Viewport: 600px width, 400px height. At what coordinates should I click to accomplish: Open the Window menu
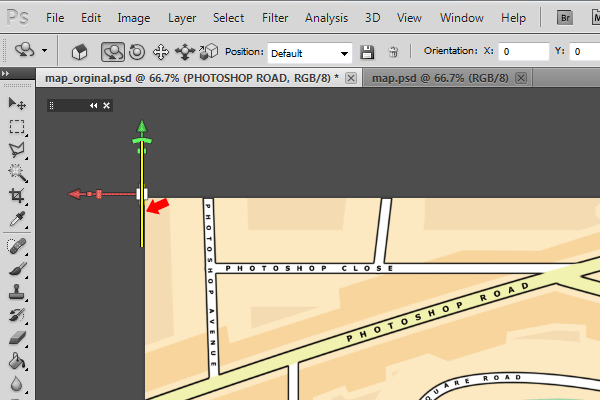pyautogui.click(x=461, y=18)
